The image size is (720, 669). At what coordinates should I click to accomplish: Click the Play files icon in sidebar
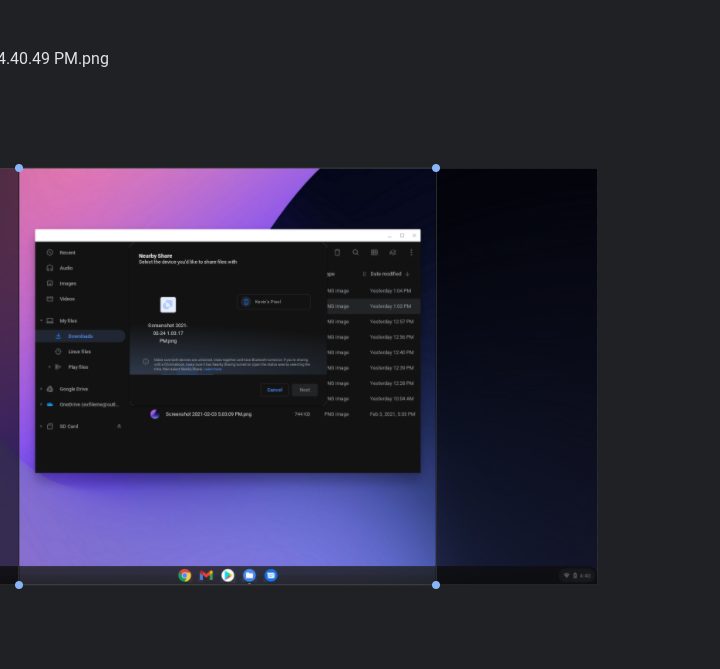click(58, 367)
